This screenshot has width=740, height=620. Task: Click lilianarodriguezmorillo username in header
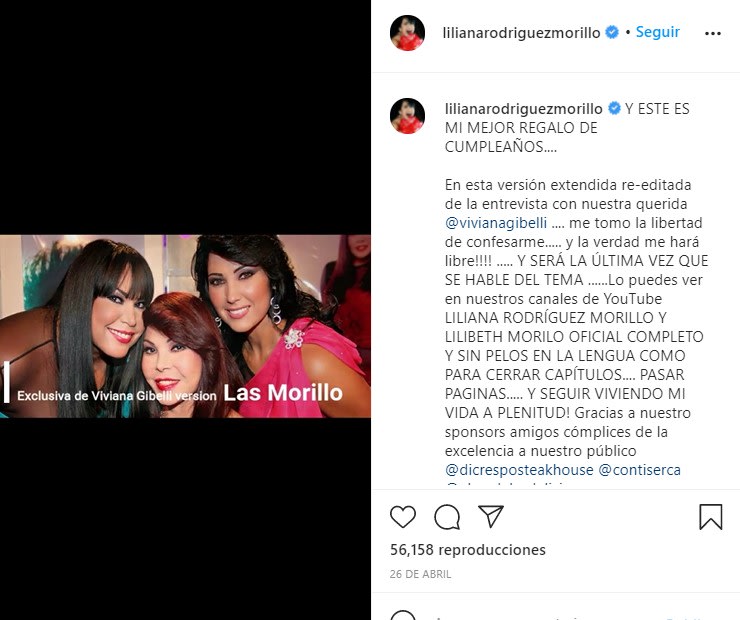click(x=521, y=33)
